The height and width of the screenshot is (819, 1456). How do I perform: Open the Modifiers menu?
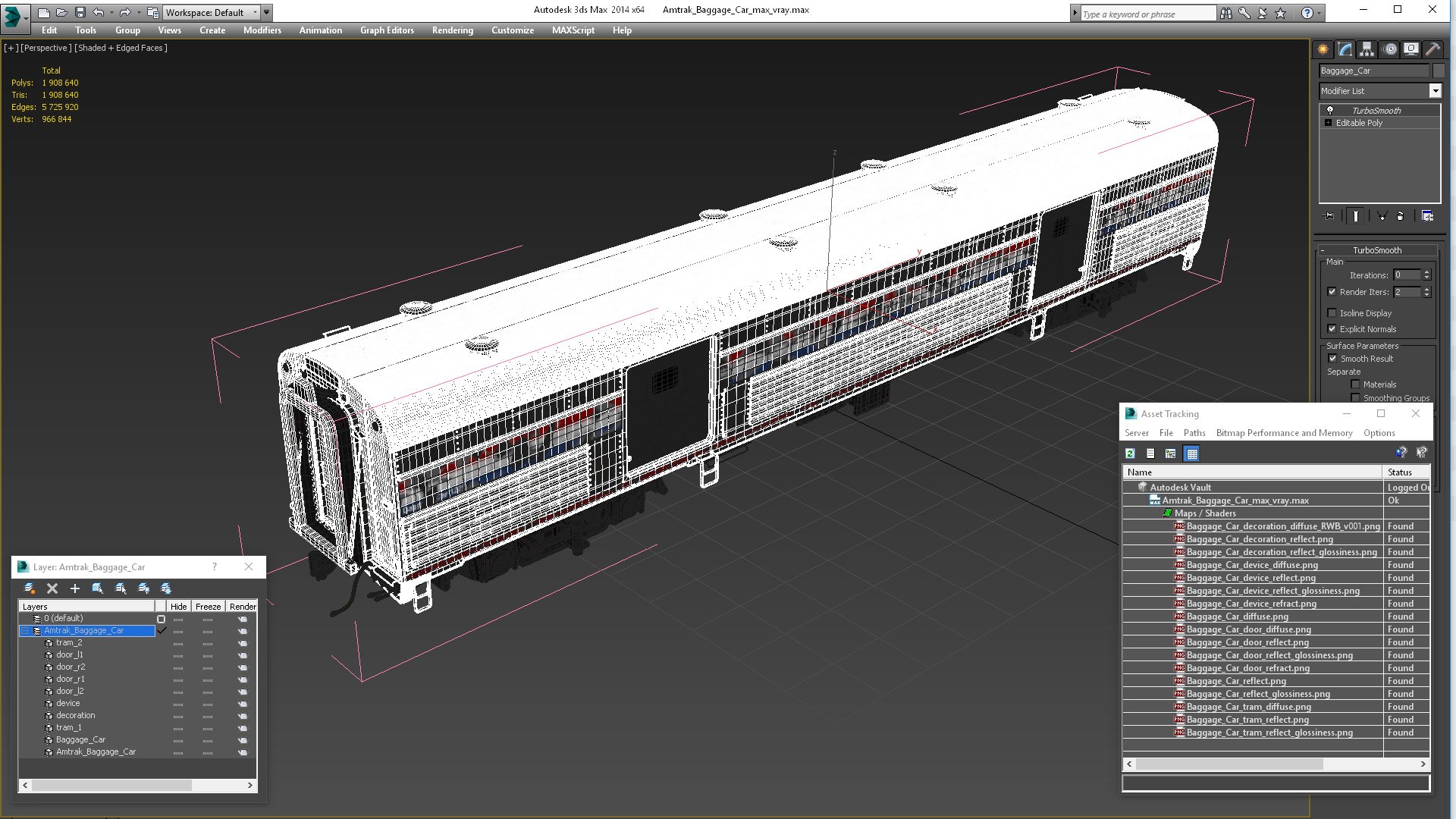262,30
